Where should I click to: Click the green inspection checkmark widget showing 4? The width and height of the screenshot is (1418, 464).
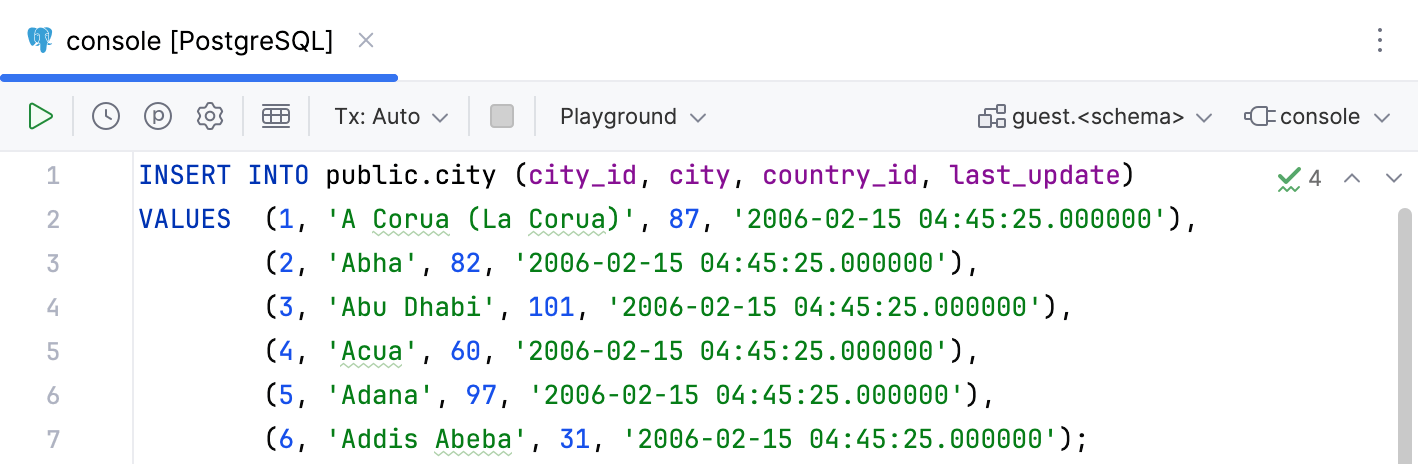(1300, 178)
